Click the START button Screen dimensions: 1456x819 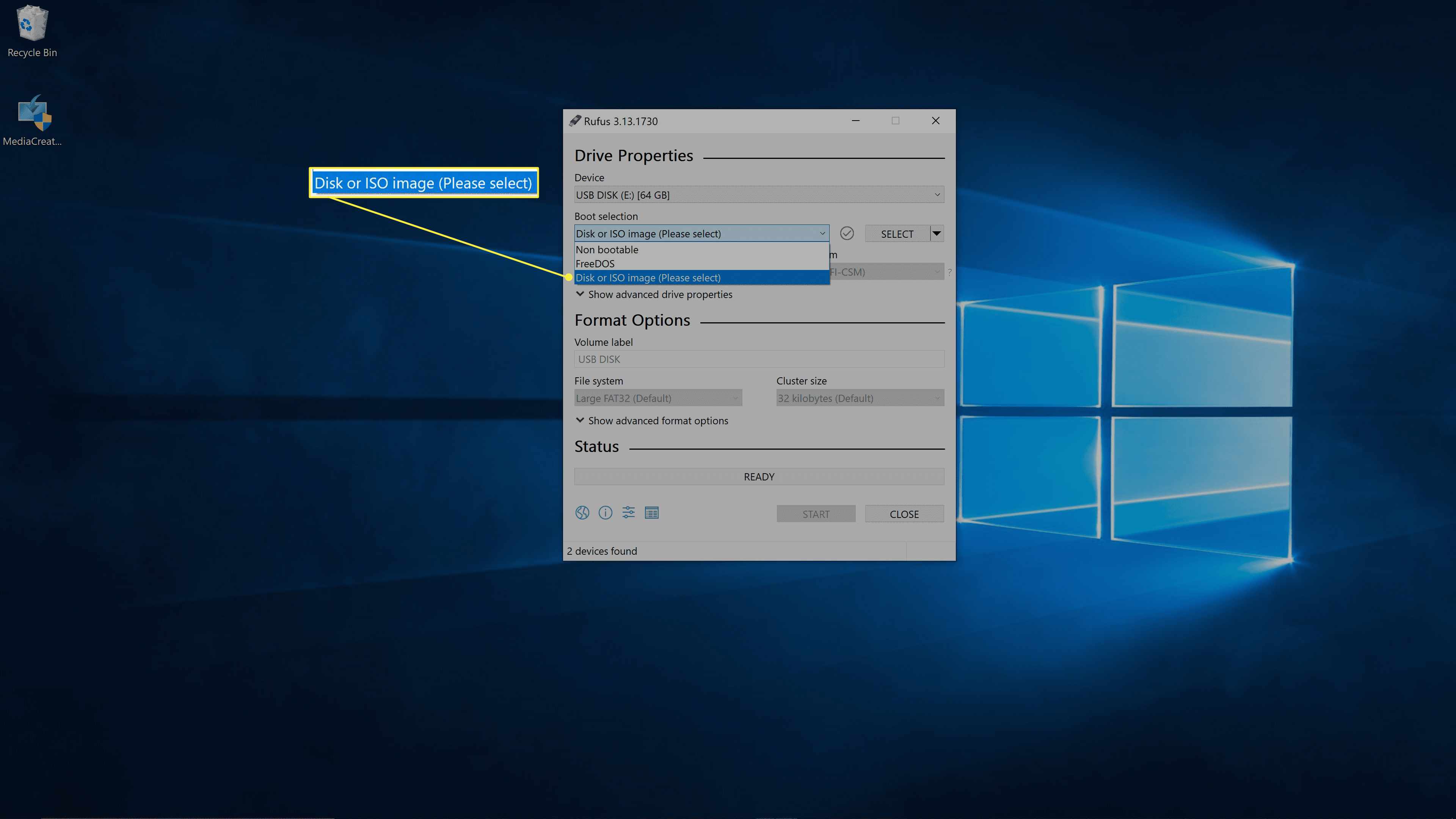click(816, 514)
